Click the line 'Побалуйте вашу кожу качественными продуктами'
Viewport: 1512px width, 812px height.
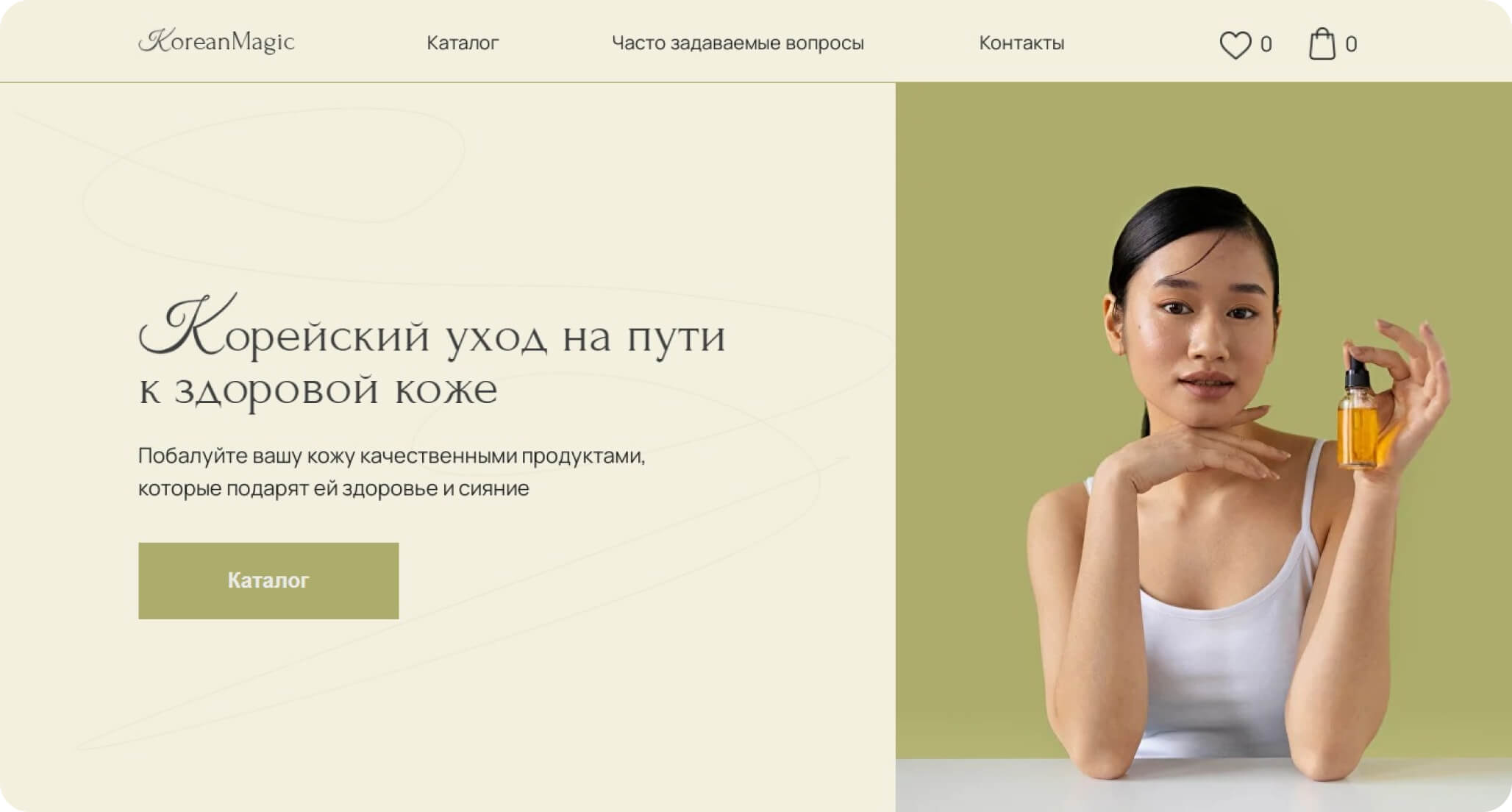click(391, 456)
